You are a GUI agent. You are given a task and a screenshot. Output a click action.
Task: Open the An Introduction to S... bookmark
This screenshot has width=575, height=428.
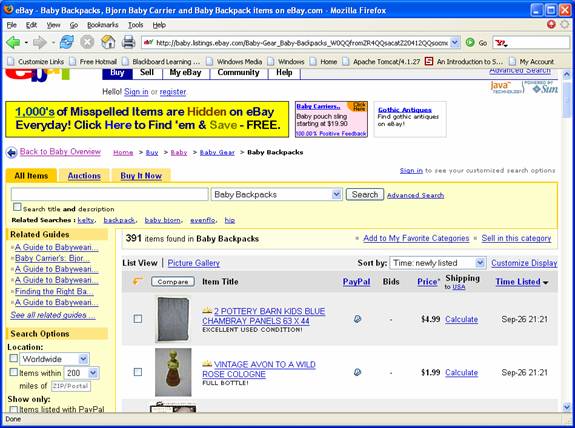pos(464,62)
